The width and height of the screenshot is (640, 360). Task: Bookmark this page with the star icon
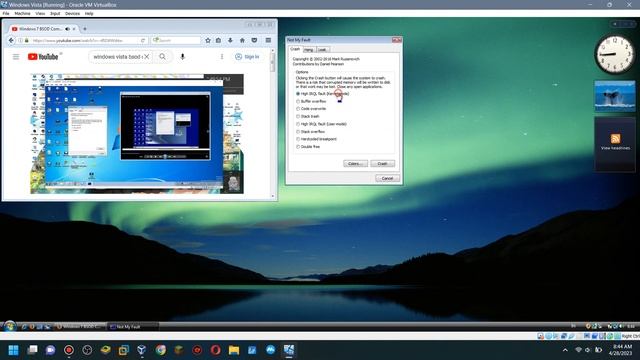tap(208, 40)
